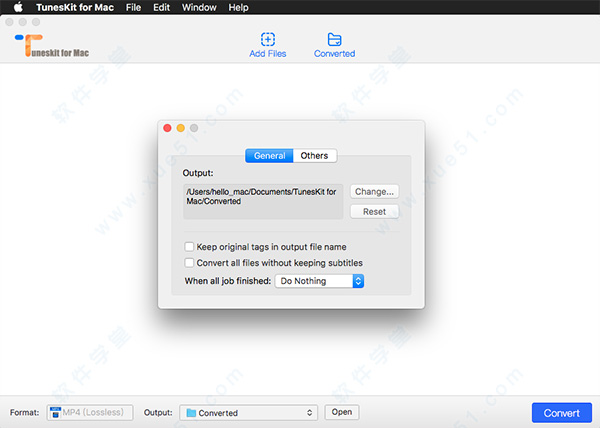Open the MP4 (Lossless) format selector

coord(90,412)
